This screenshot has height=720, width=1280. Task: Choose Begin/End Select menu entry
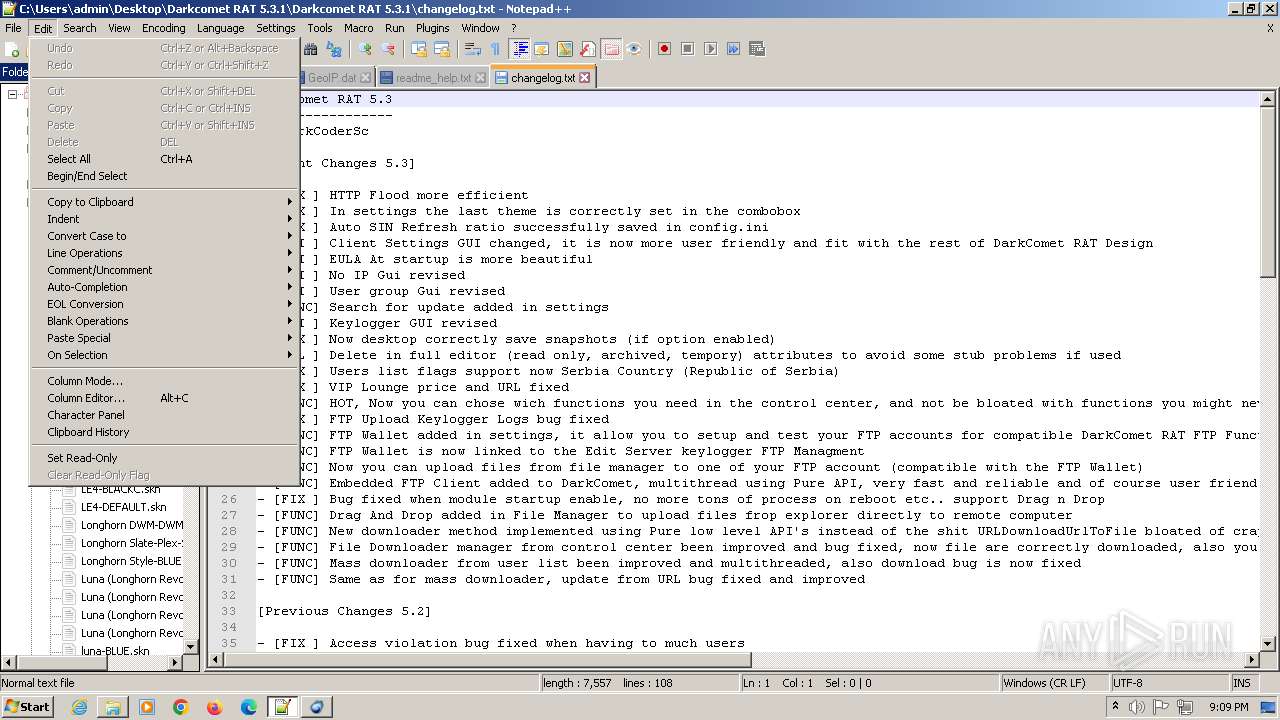point(165,176)
